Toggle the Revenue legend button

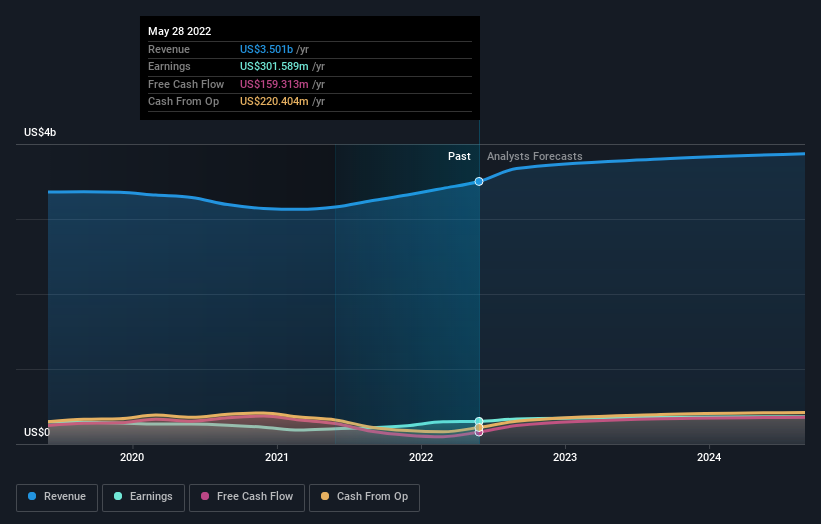[x=57, y=497]
